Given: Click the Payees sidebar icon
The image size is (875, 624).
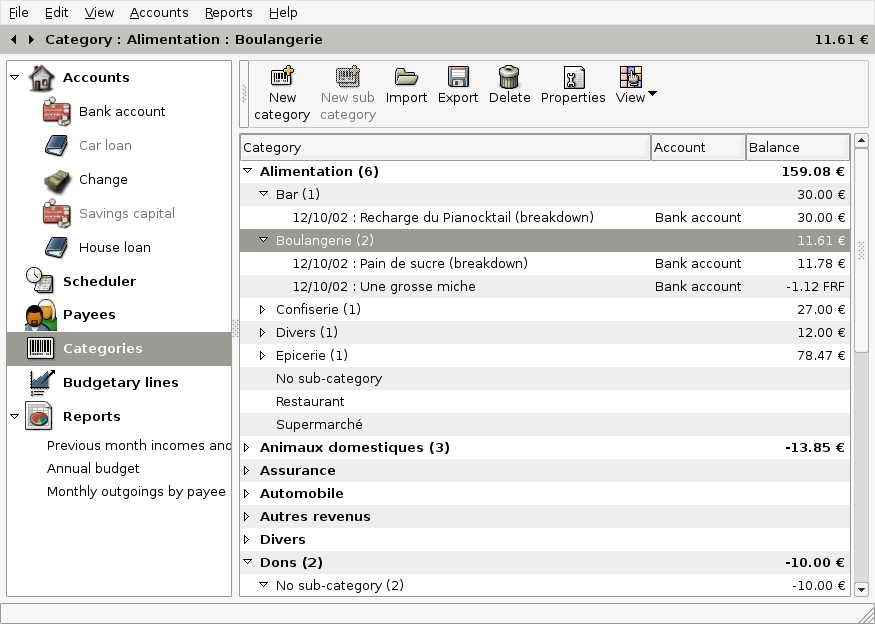Looking at the screenshot, I should [40, 314].
